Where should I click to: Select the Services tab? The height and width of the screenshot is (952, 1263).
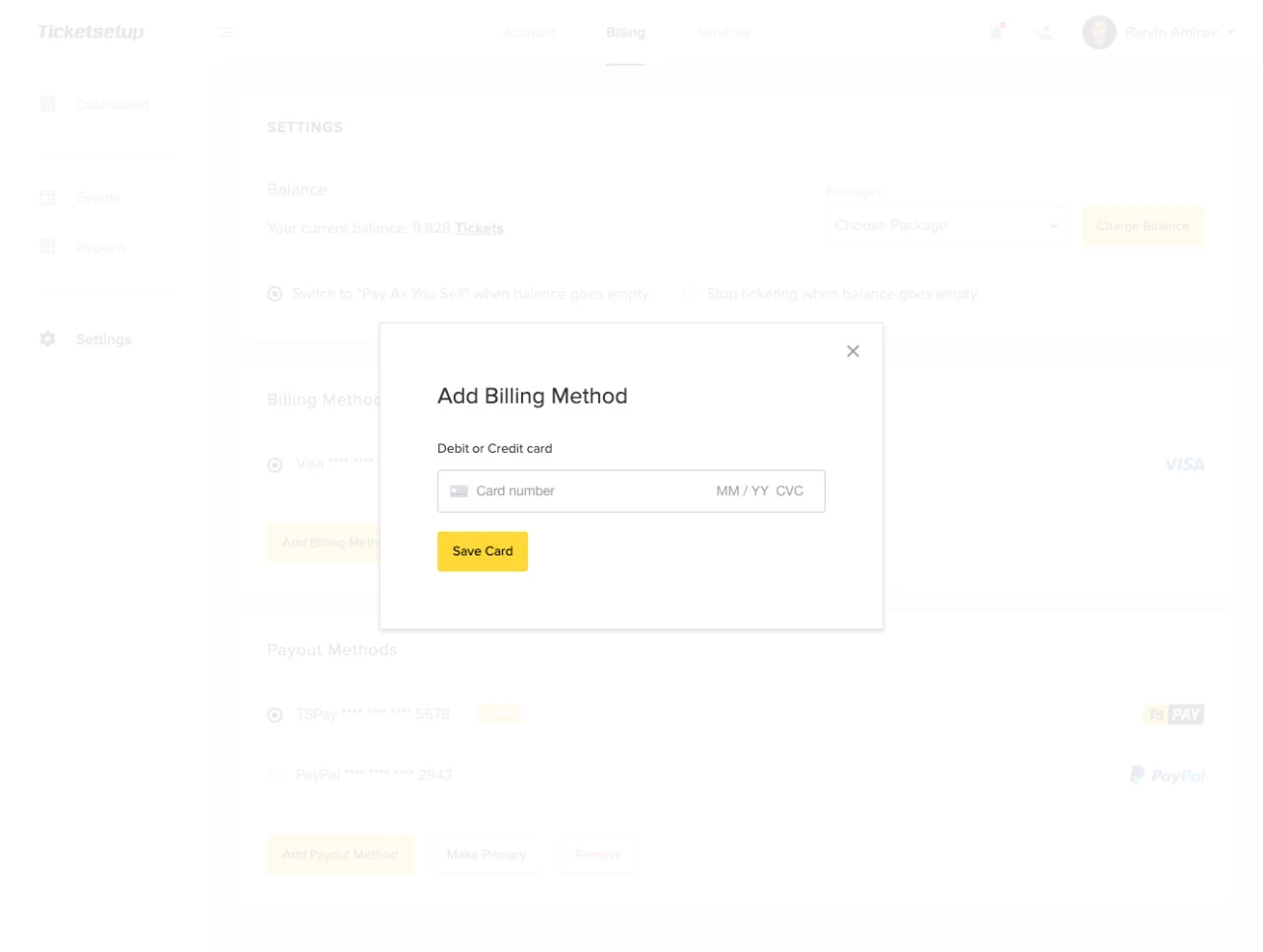click(x=722, y=32)
